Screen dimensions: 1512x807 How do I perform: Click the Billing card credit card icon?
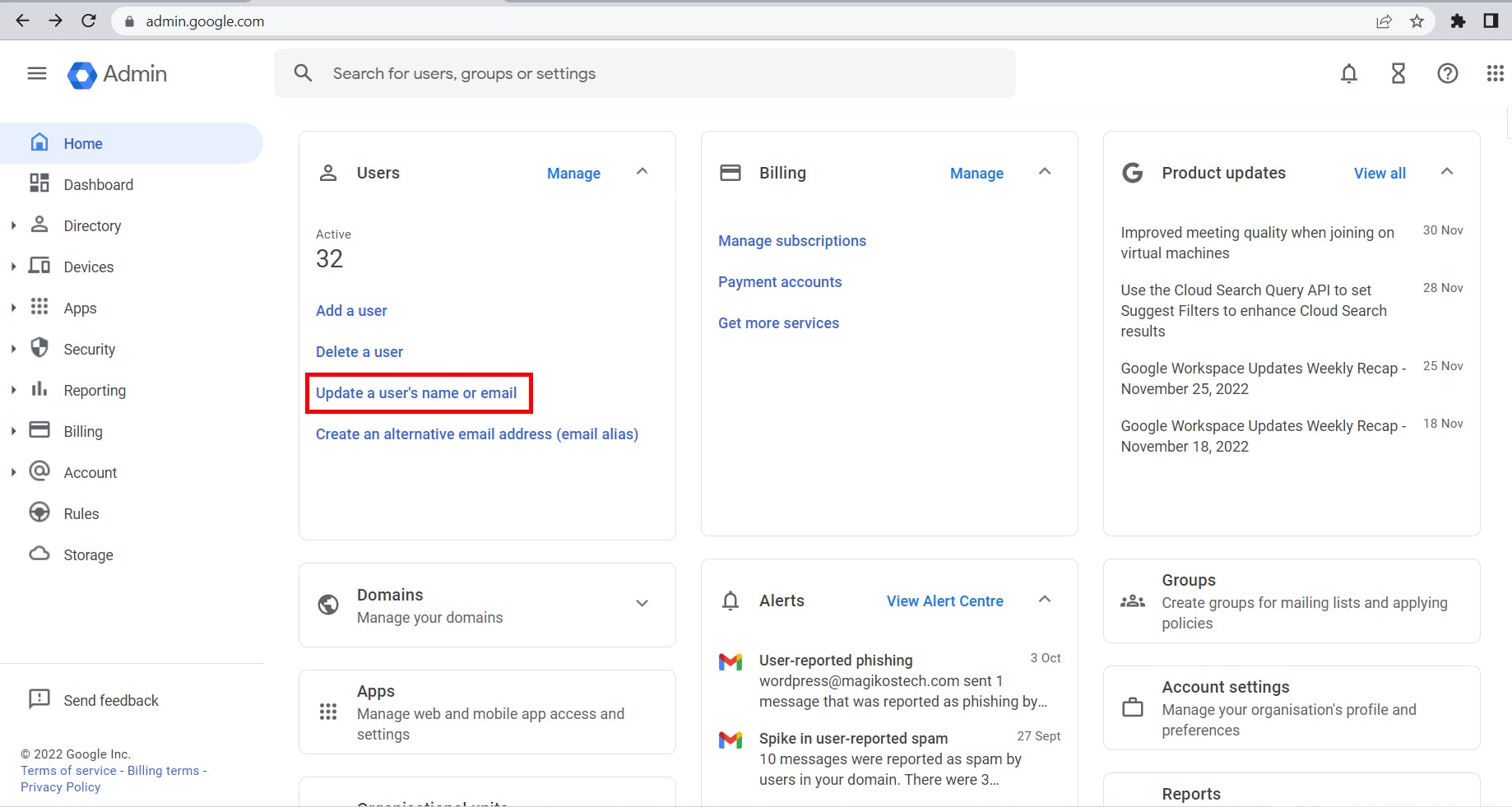pos(730,173)
